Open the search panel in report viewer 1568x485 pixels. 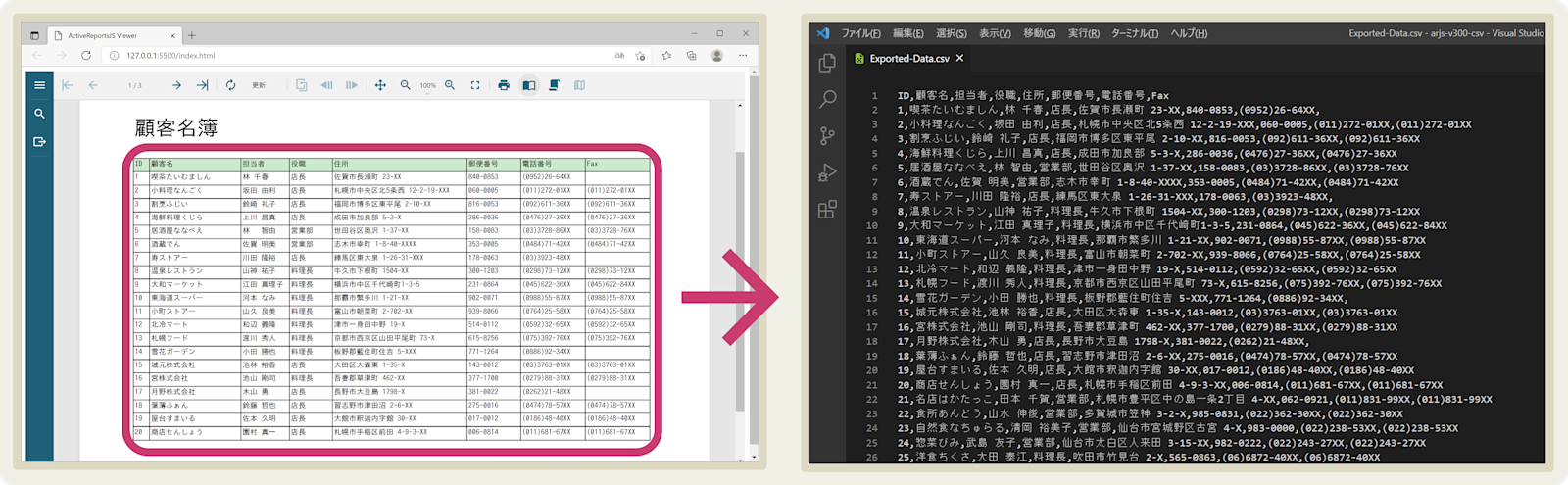tap(39, 114)
